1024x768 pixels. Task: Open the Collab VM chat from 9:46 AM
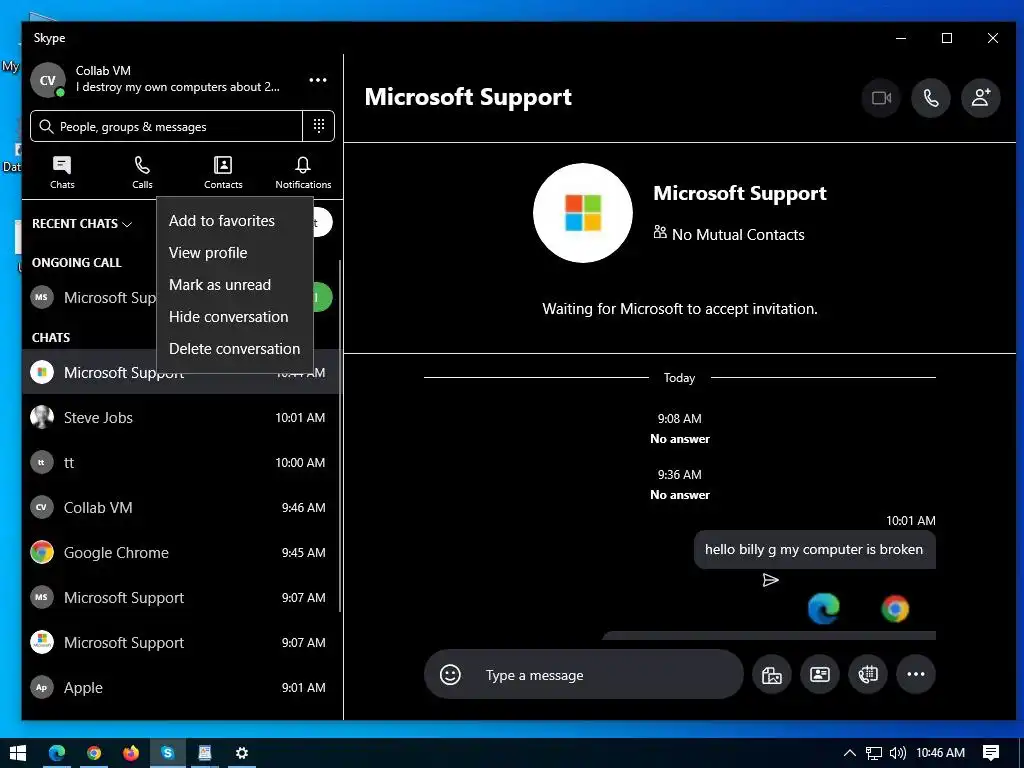pos(181,507)
